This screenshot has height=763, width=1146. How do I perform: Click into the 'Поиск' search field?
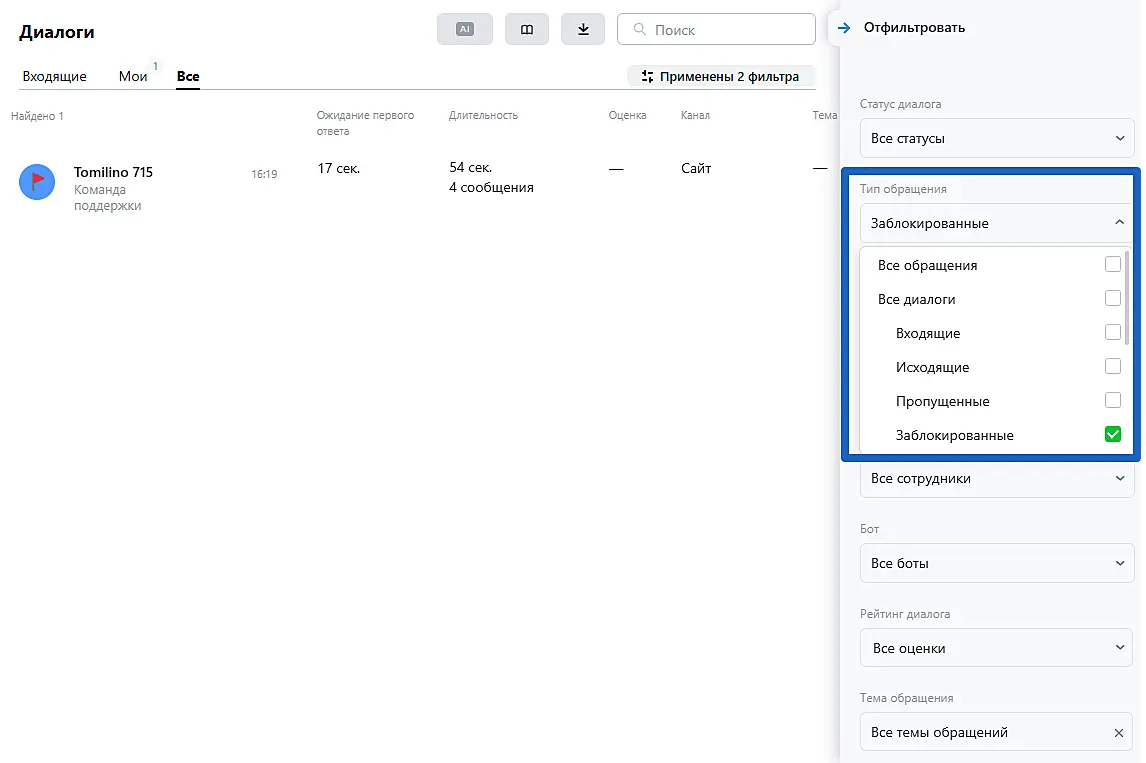pyautogui.click(x=728, y=30)
